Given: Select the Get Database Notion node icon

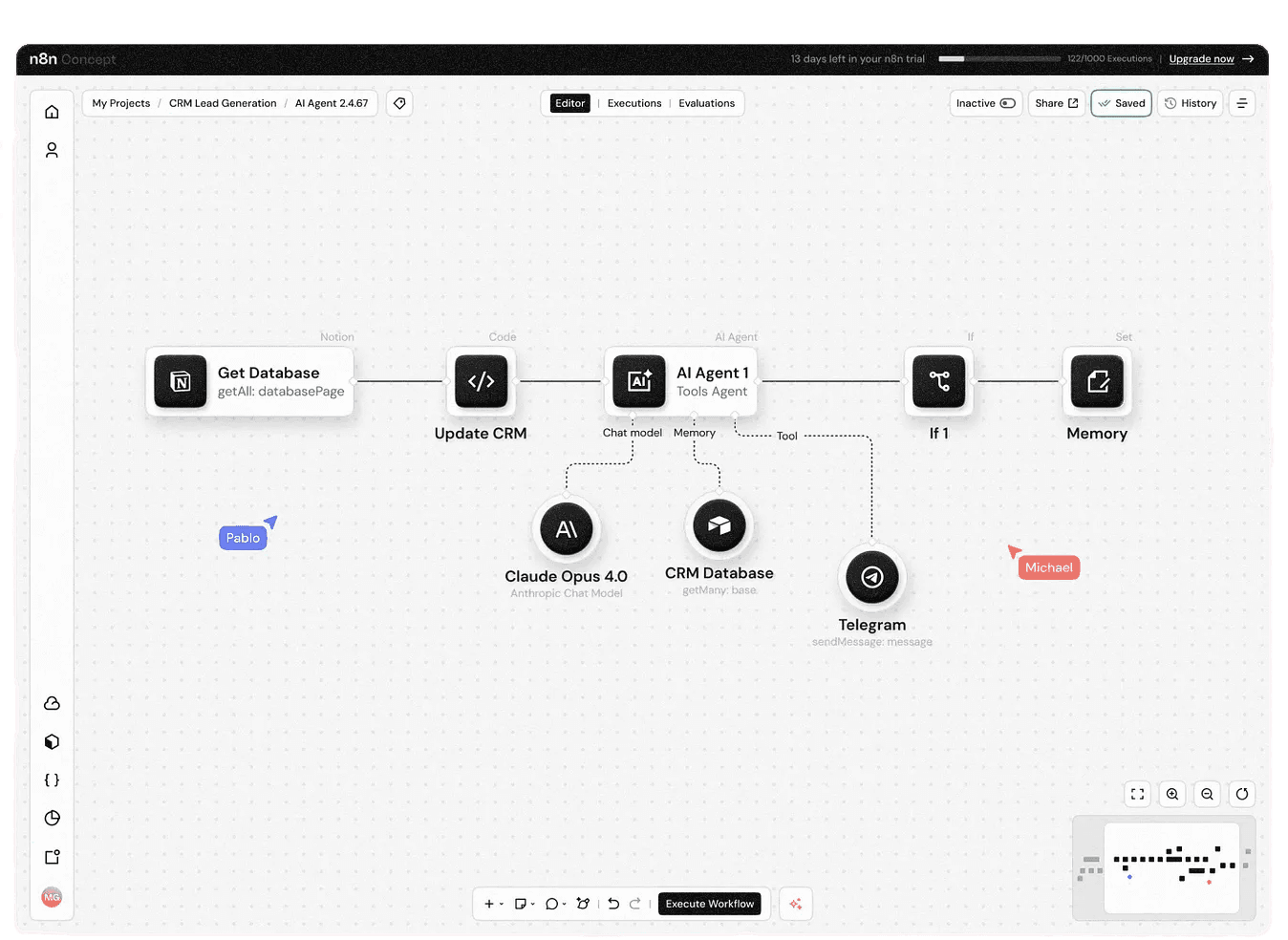Looking at the screenshot, I should [x=181, y=381].
